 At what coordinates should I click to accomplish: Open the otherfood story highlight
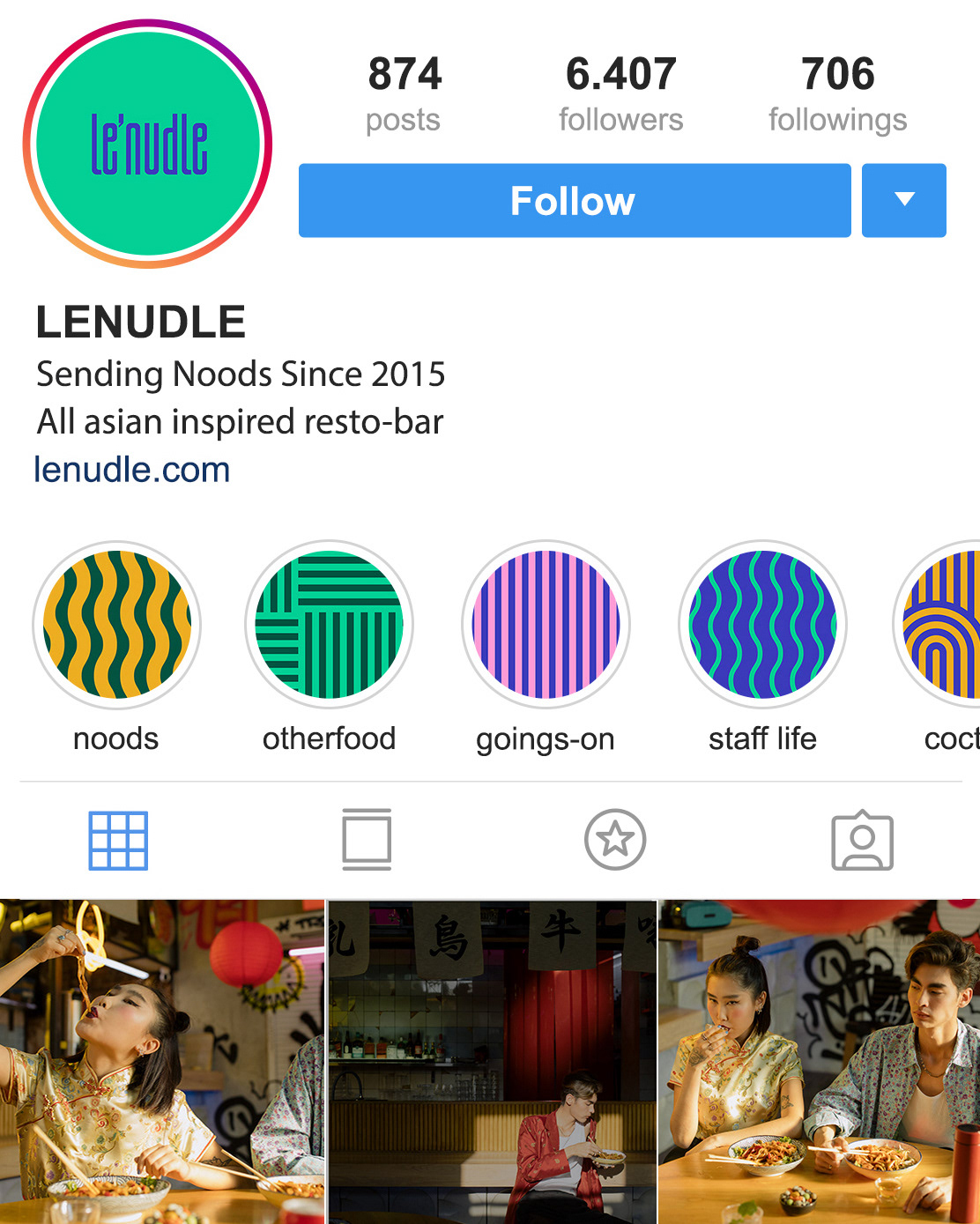329,624
